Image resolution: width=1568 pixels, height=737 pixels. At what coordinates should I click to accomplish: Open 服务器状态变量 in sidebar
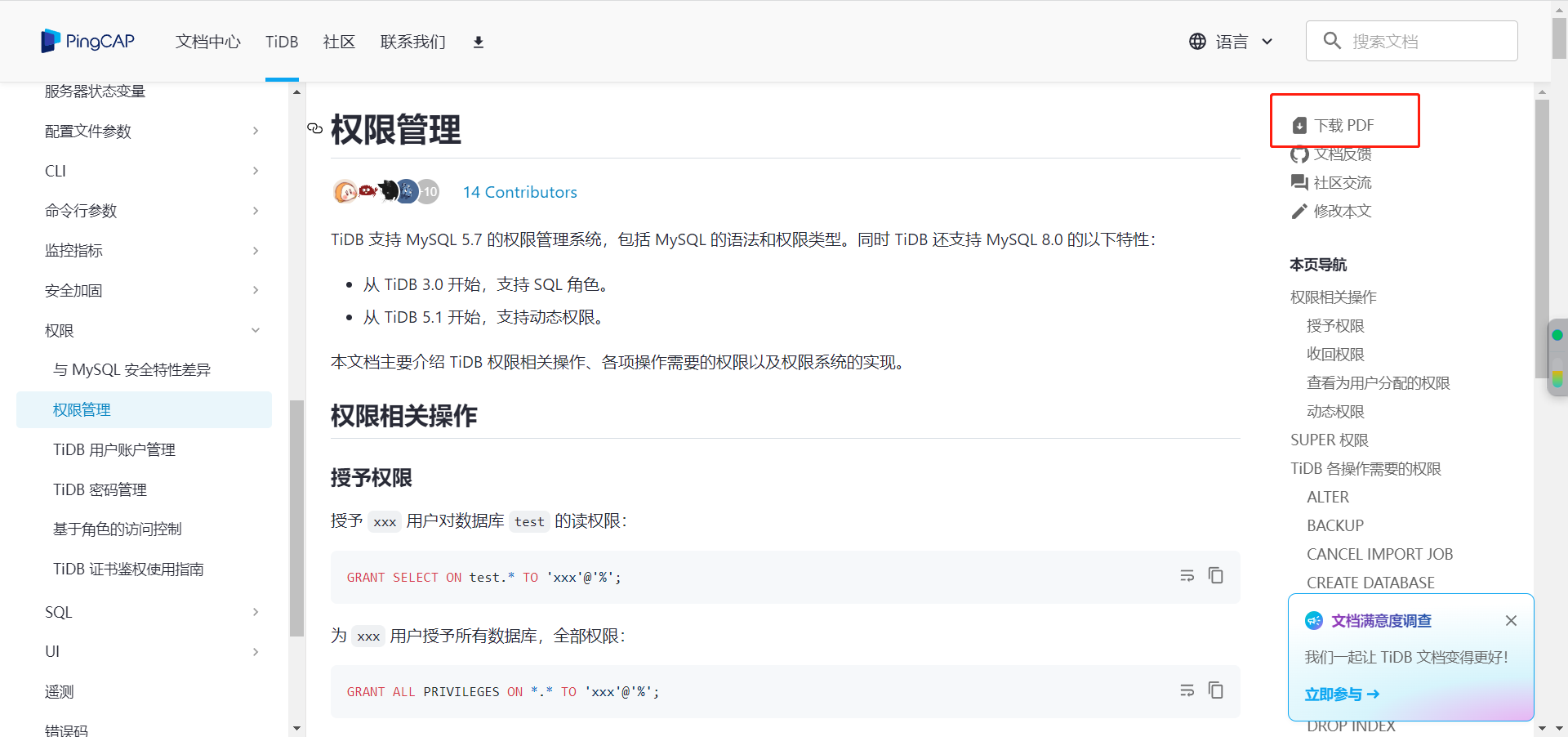(x=95, y=92)
